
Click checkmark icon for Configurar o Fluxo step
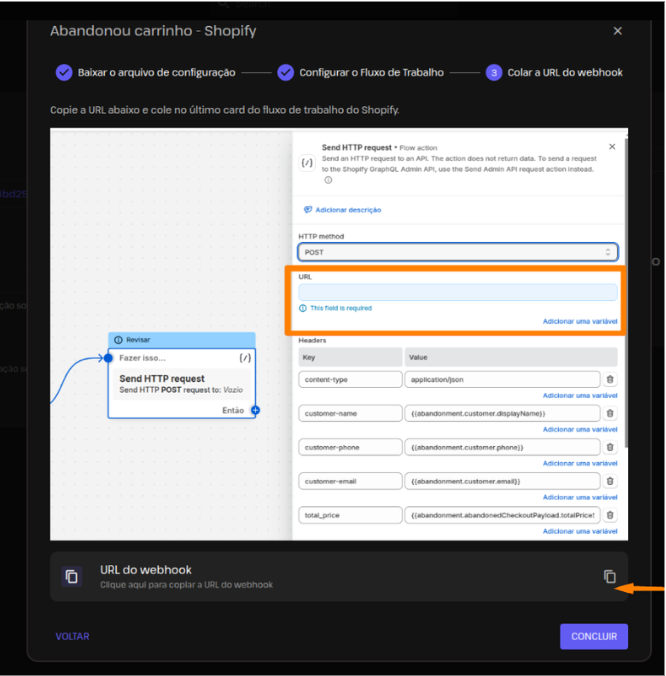285,72
